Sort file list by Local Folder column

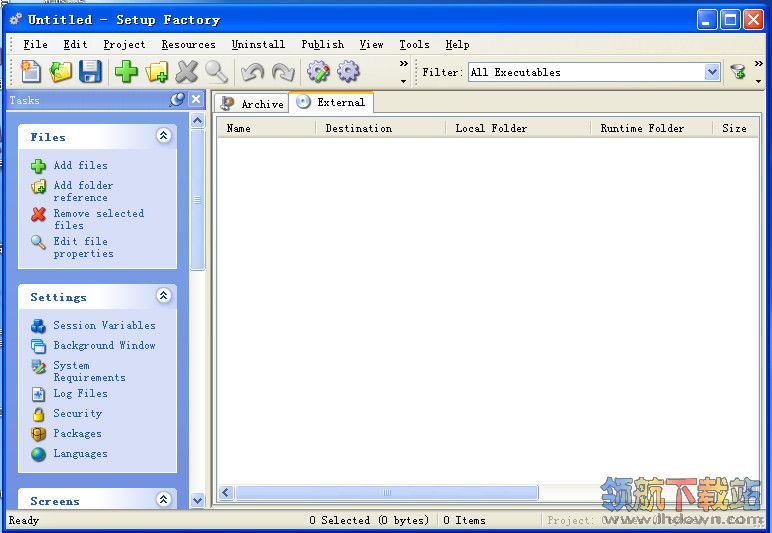(x=517, y=128)
